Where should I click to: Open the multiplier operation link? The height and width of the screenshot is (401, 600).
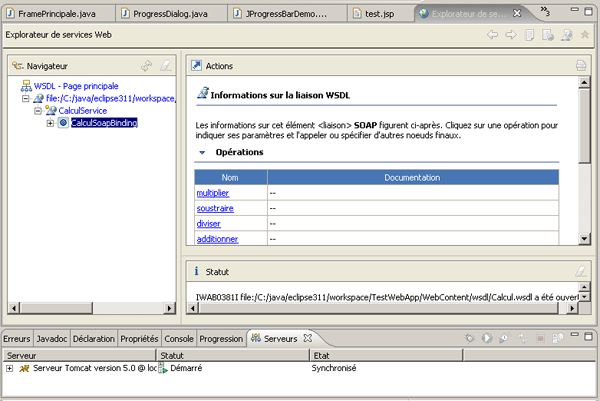(x=212, y=191)
